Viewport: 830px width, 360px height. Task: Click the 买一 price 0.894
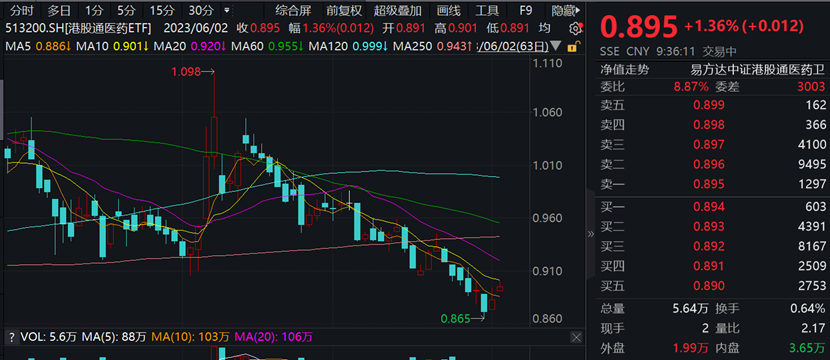709,206
